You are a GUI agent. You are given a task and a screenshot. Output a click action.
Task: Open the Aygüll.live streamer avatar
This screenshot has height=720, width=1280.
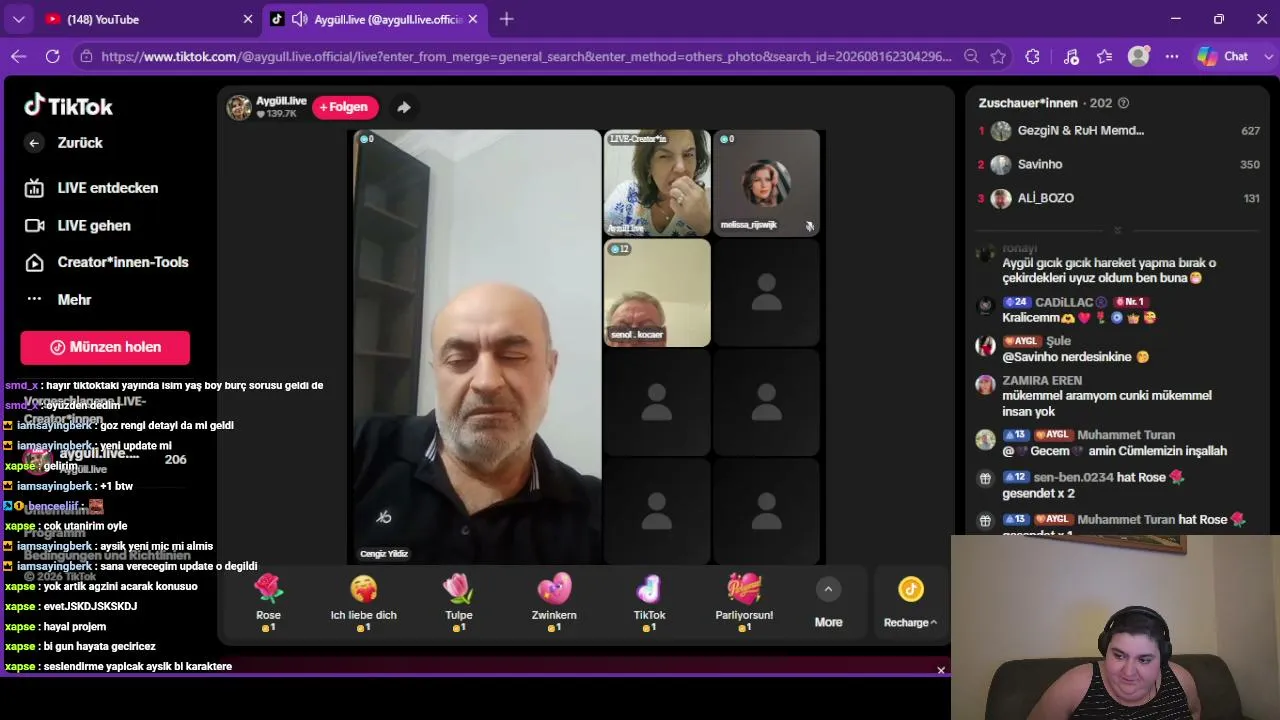(239, 107)
